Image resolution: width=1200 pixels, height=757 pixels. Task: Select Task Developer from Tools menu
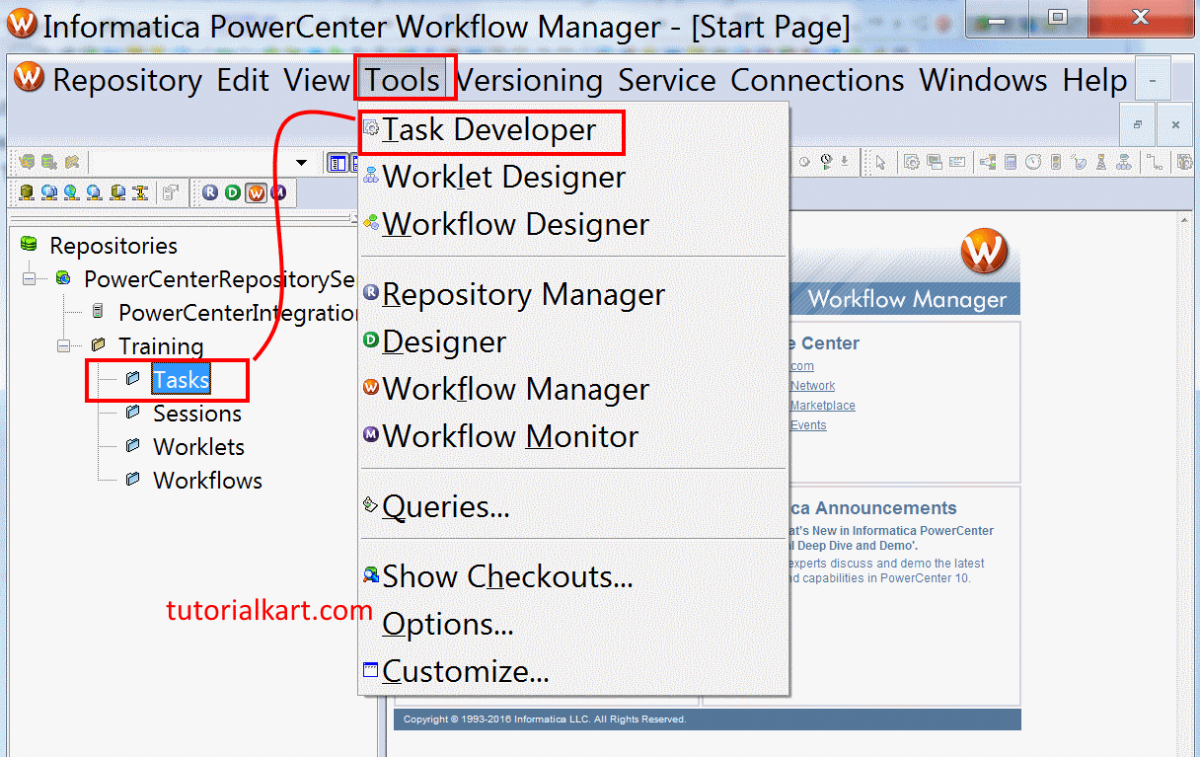click(x=489, y=131)
